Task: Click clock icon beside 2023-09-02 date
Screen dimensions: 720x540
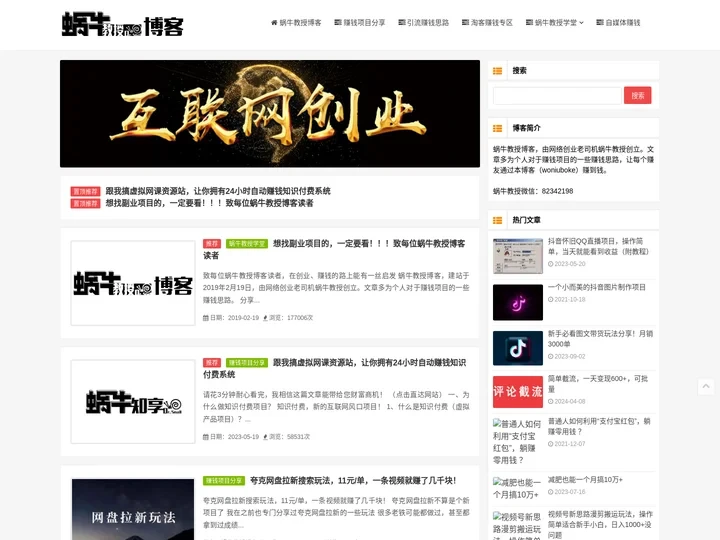Action: [x=551, y=357]
